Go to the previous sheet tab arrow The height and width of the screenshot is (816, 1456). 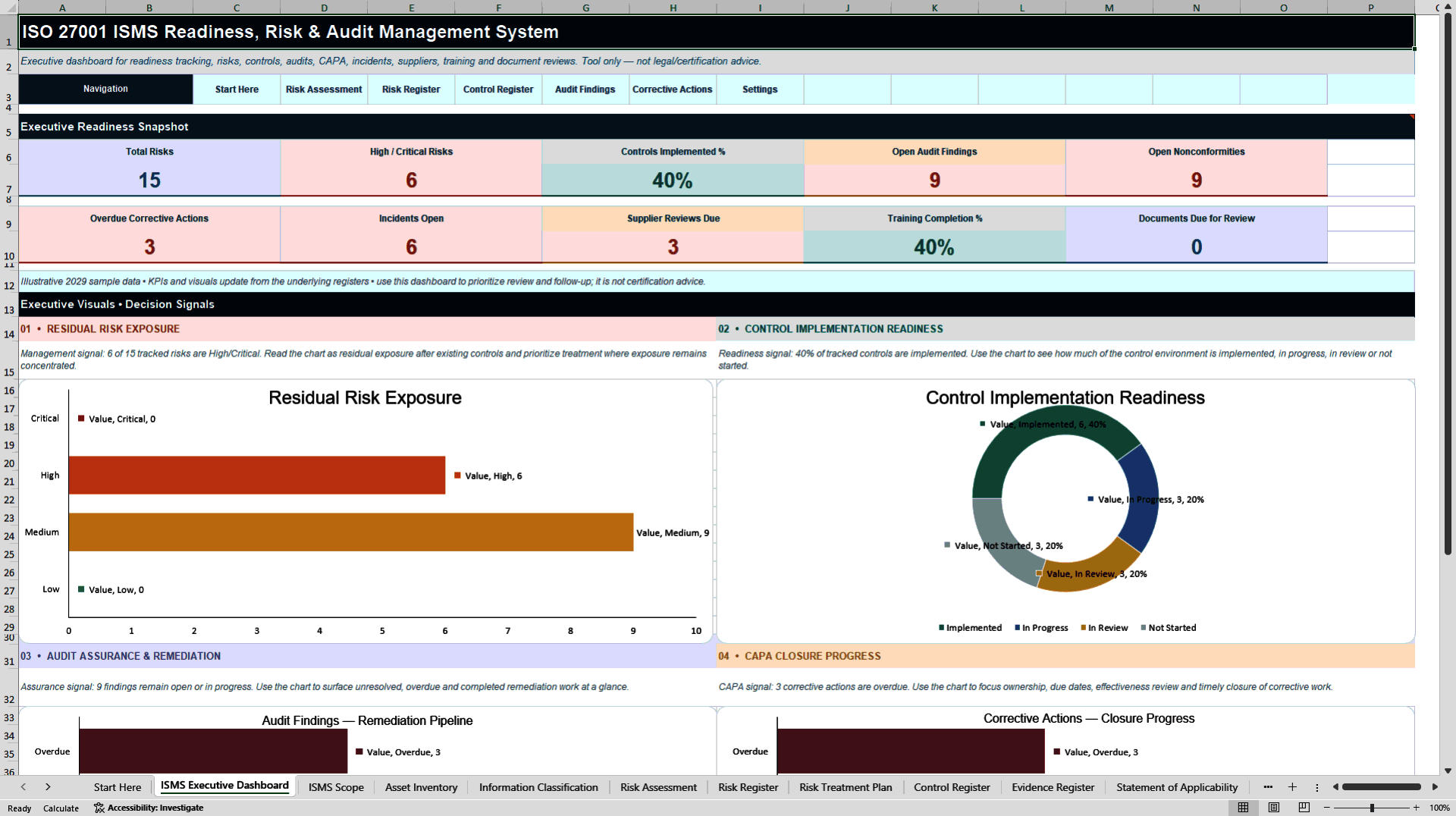(24, 787)
